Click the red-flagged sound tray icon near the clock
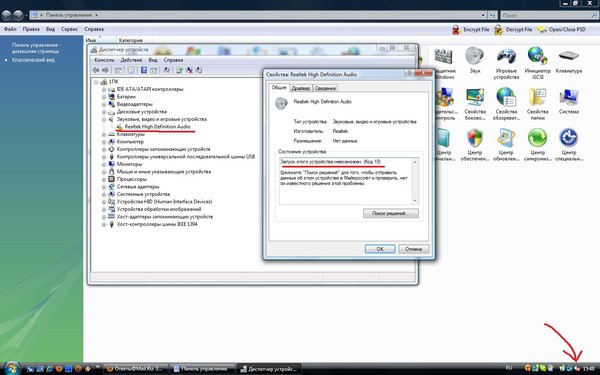 [x=577, y=368]
